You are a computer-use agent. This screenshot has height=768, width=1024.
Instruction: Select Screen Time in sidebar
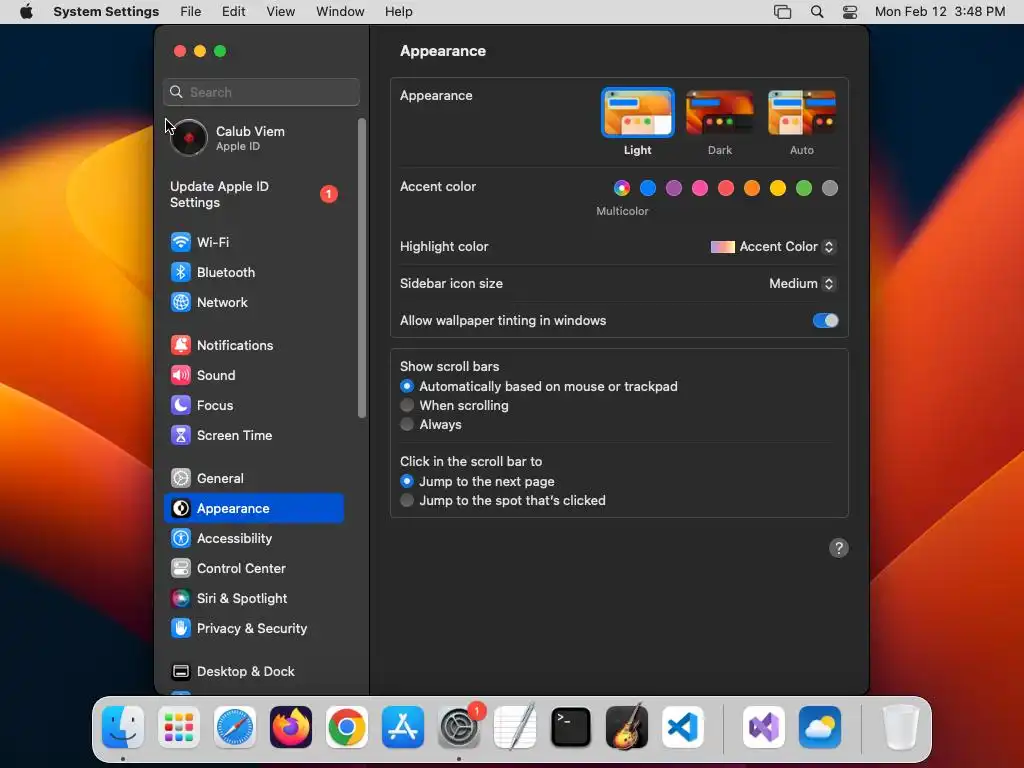tap(253, 436)
